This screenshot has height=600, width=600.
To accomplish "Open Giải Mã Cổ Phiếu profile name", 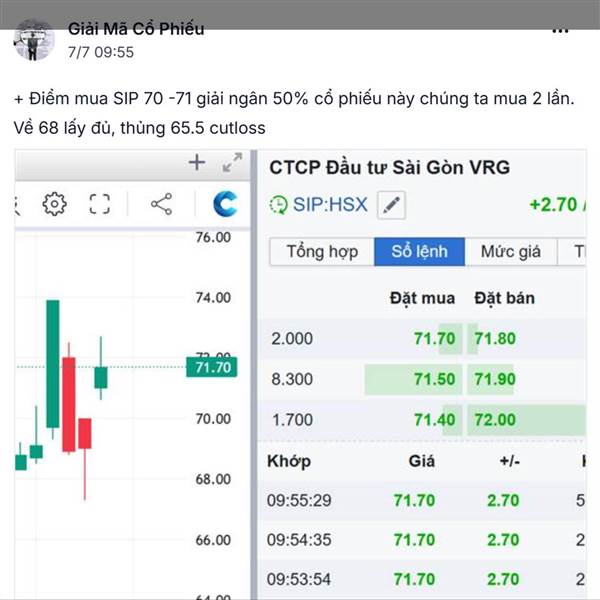I will pos(136,29).
